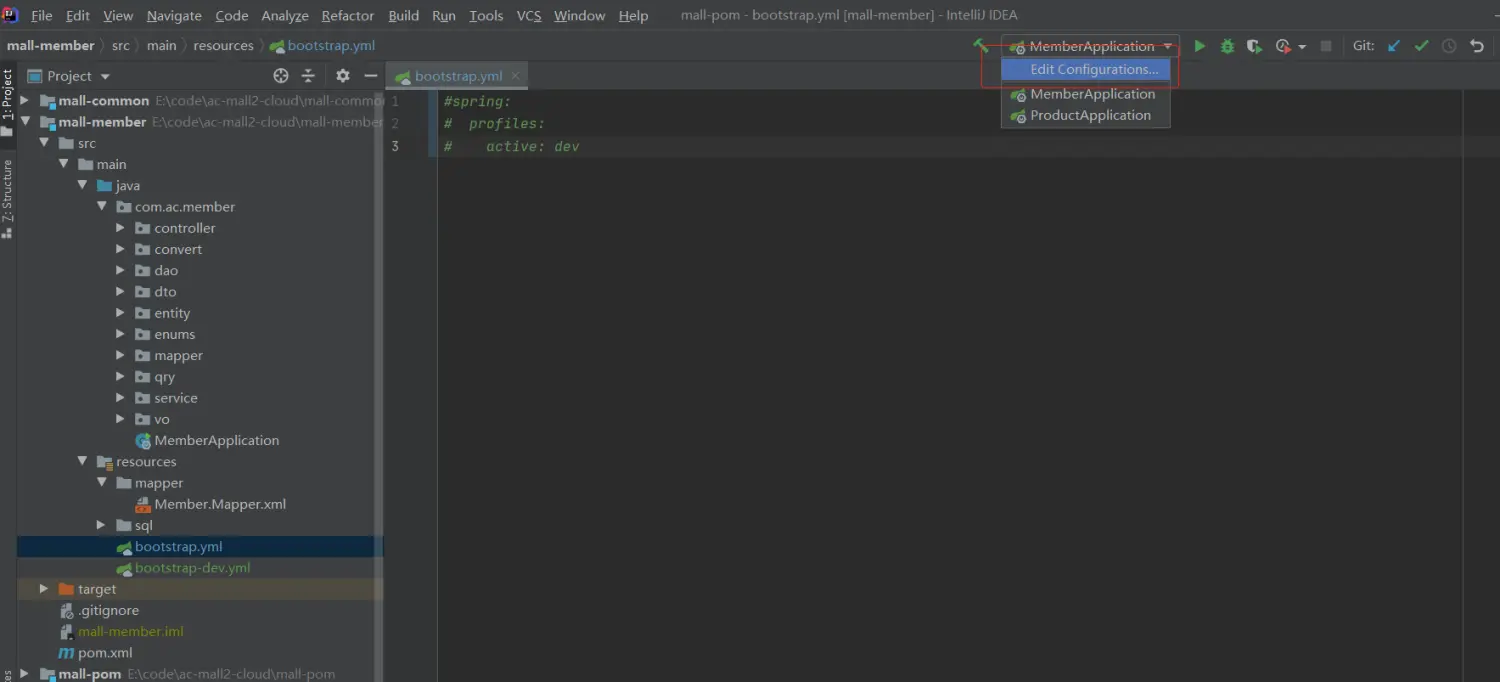Collapse the resources folder arrow
Image resolution: width=1500 pixels, height=682 pixels.
point(82,462)
